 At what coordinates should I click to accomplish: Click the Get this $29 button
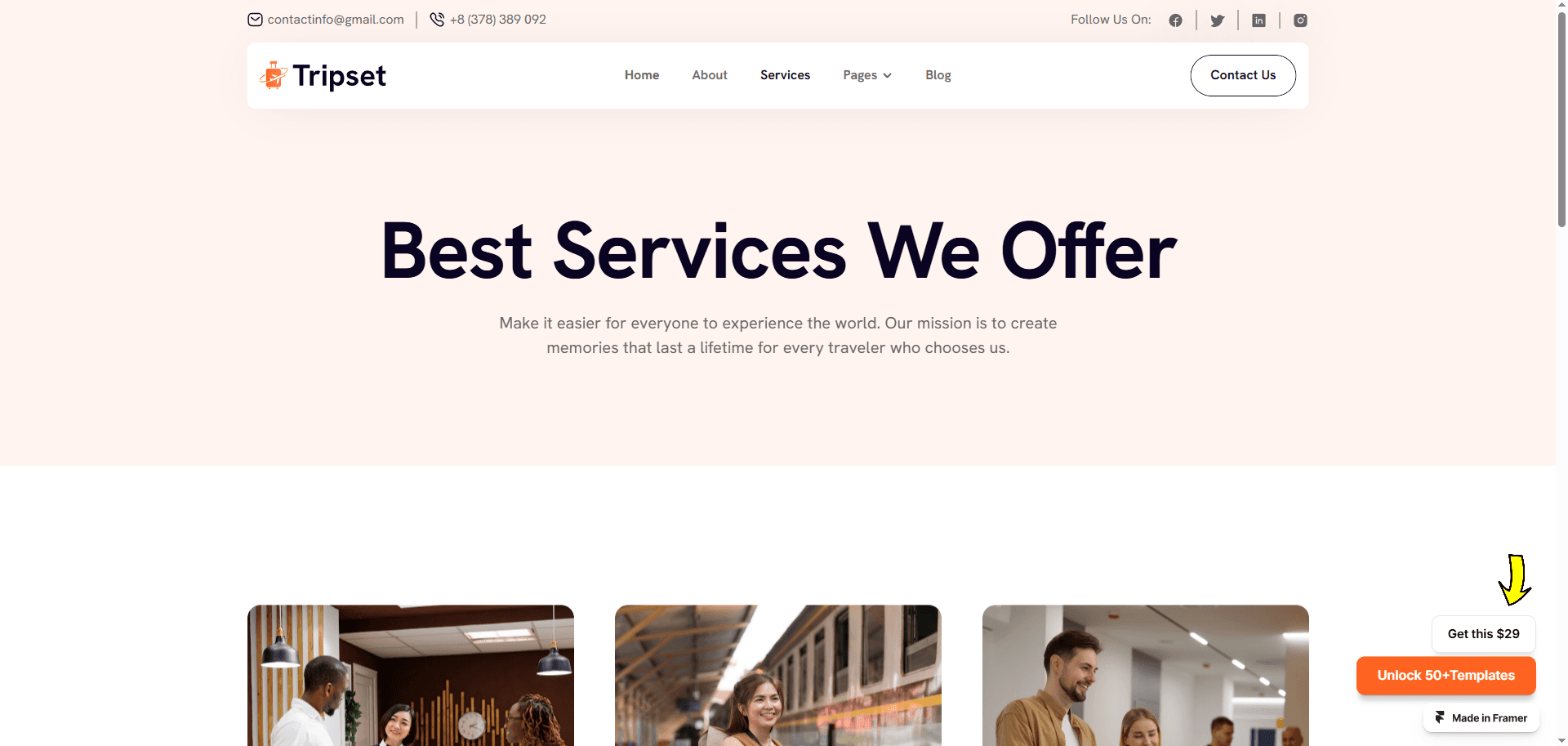(x=1483, y=634)
